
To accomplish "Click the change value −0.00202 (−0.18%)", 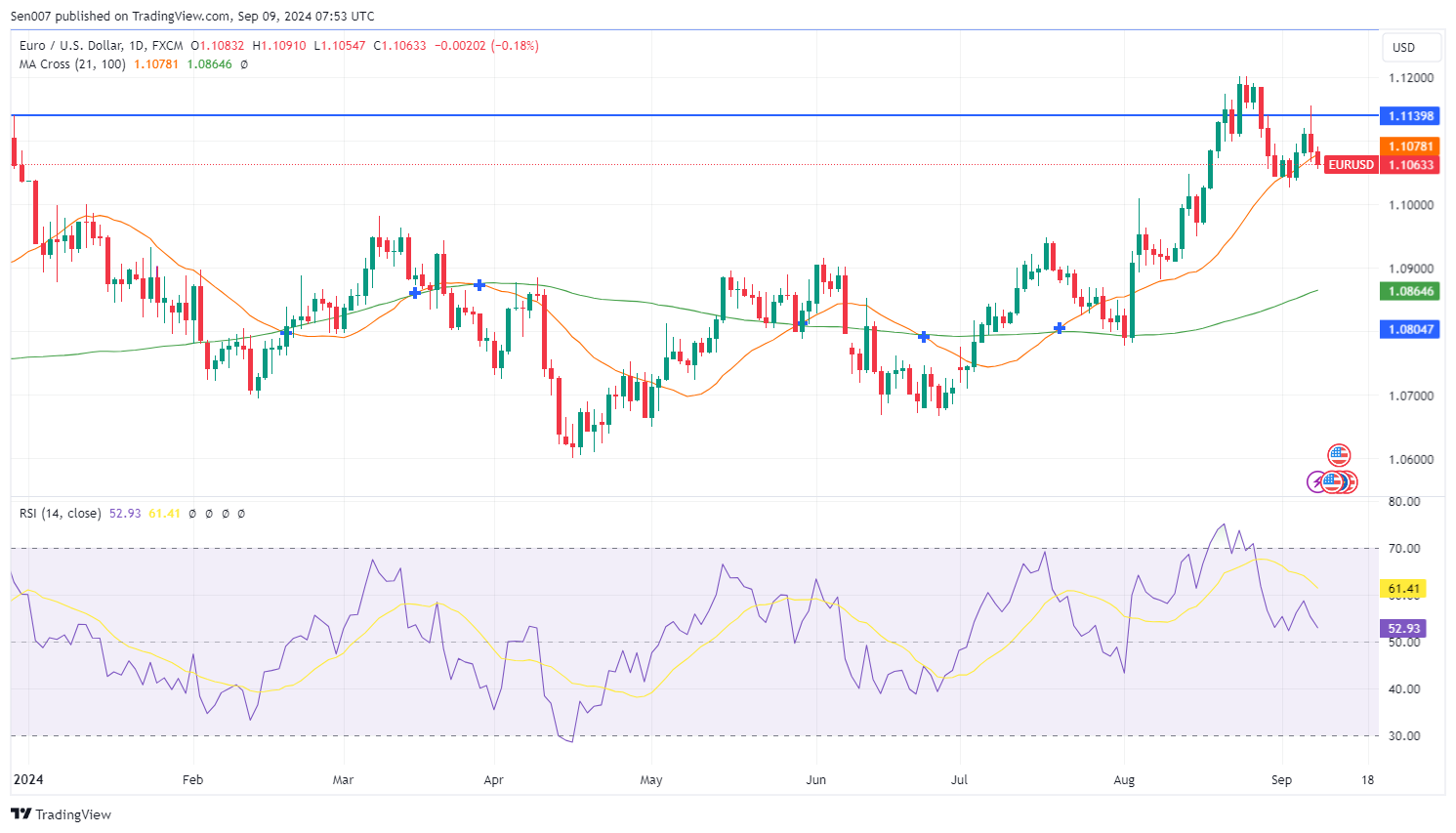I will point(486,46).
